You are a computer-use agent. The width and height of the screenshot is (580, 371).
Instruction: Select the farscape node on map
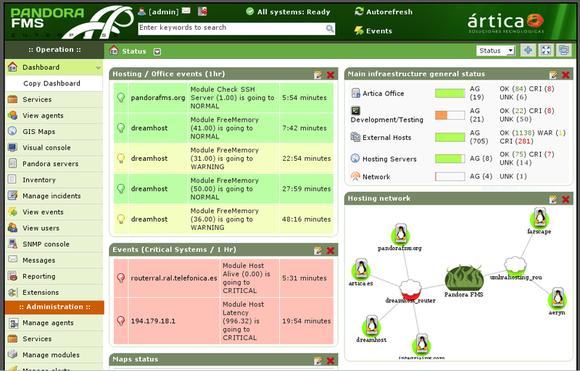click(x=540, y=218)
